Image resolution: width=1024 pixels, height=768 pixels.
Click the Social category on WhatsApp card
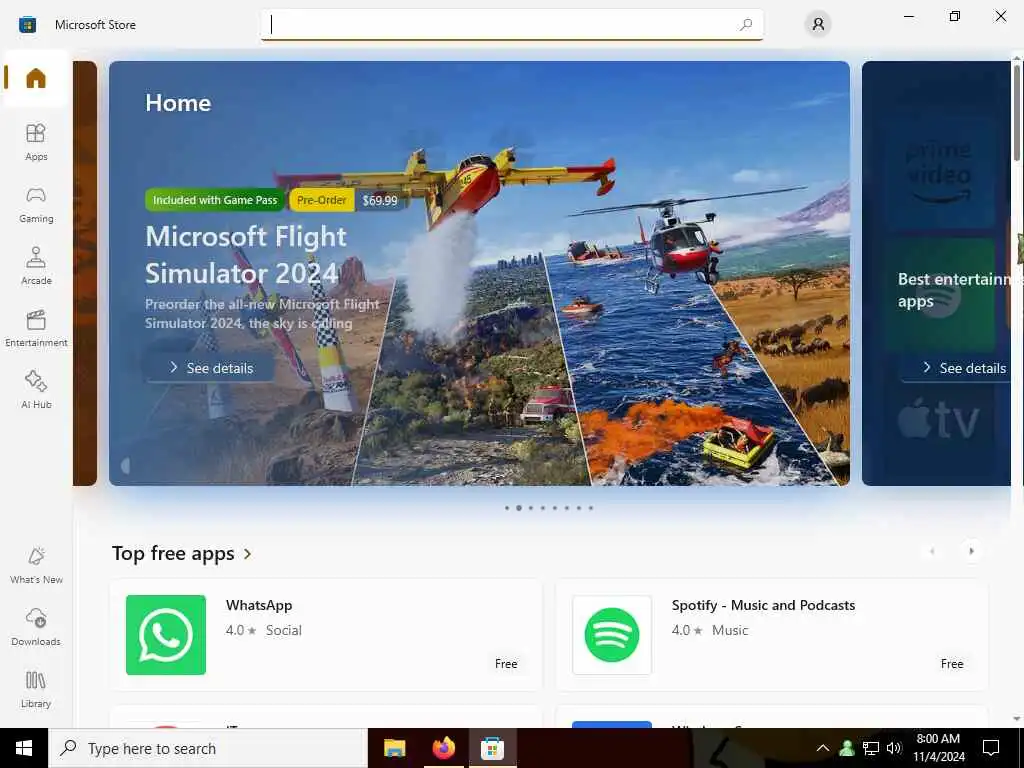point(283,630)
